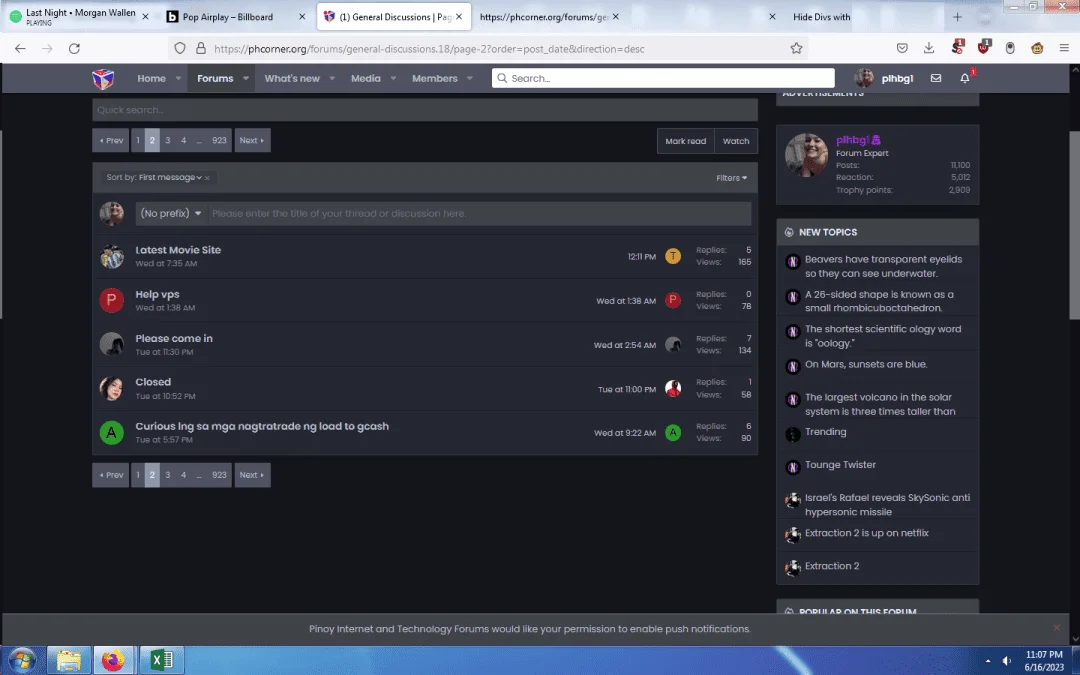The height and width of the screenshot is (675, 1080).
Task: Click the shield tracking protection icon
Action: (180, 48)
